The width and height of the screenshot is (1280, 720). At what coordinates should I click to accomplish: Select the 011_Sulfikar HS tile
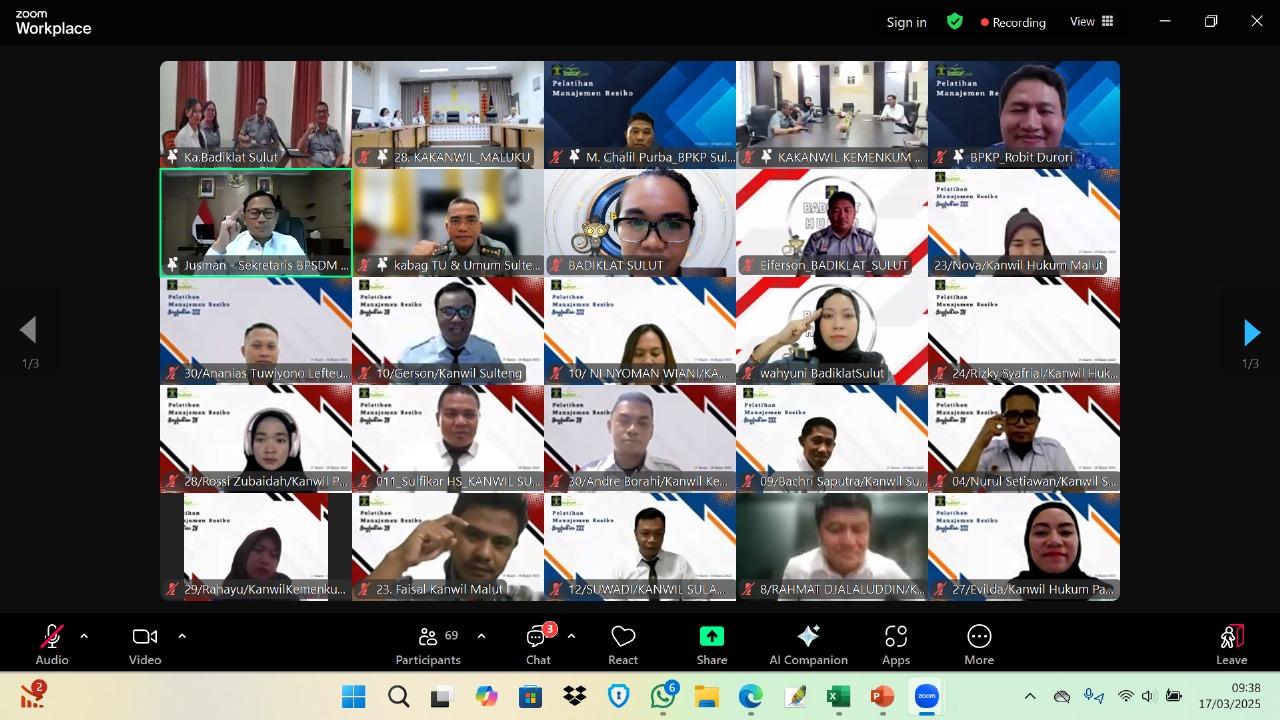(448, 438)
